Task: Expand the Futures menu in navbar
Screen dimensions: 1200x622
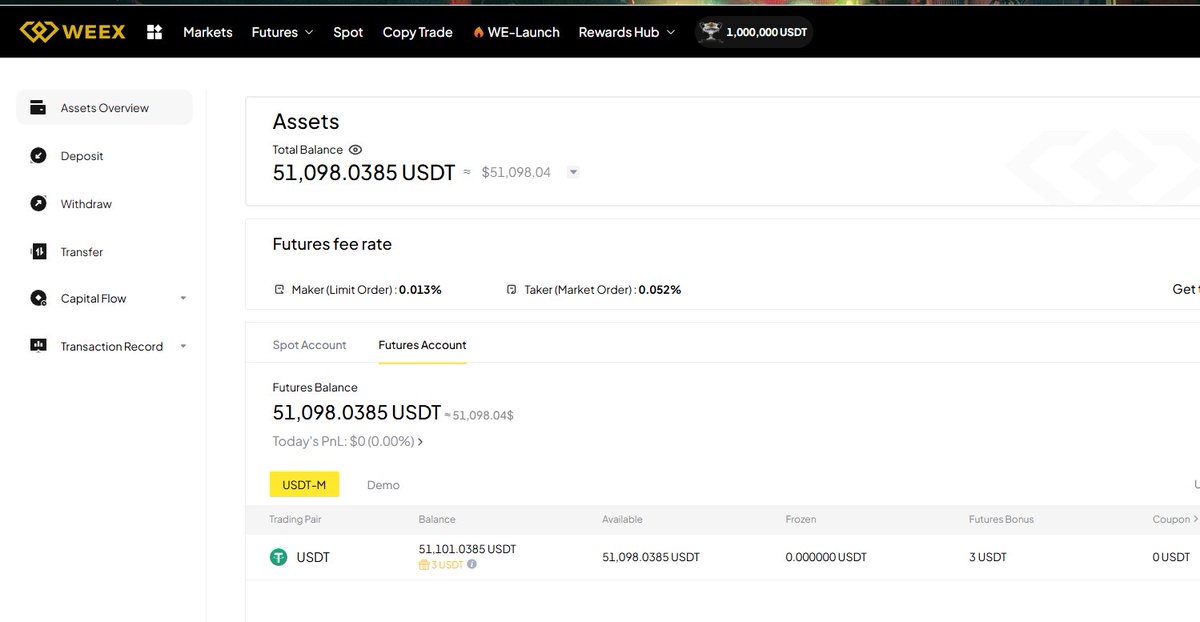Action: pyautogui.click(x=309, y=32)
